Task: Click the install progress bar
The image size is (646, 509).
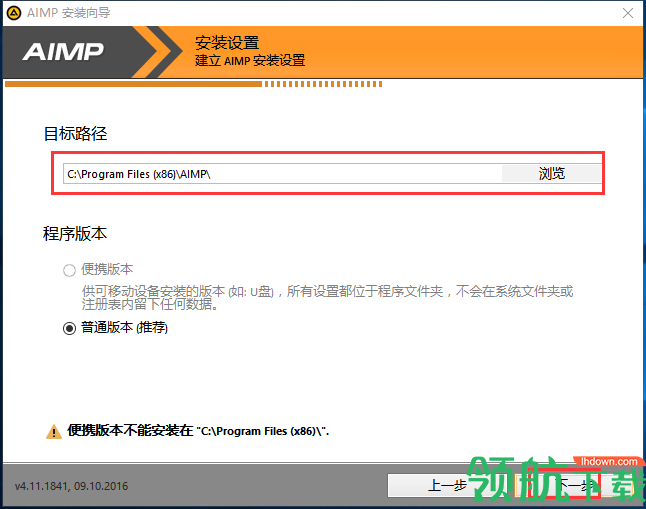Action: coord(194,84)
